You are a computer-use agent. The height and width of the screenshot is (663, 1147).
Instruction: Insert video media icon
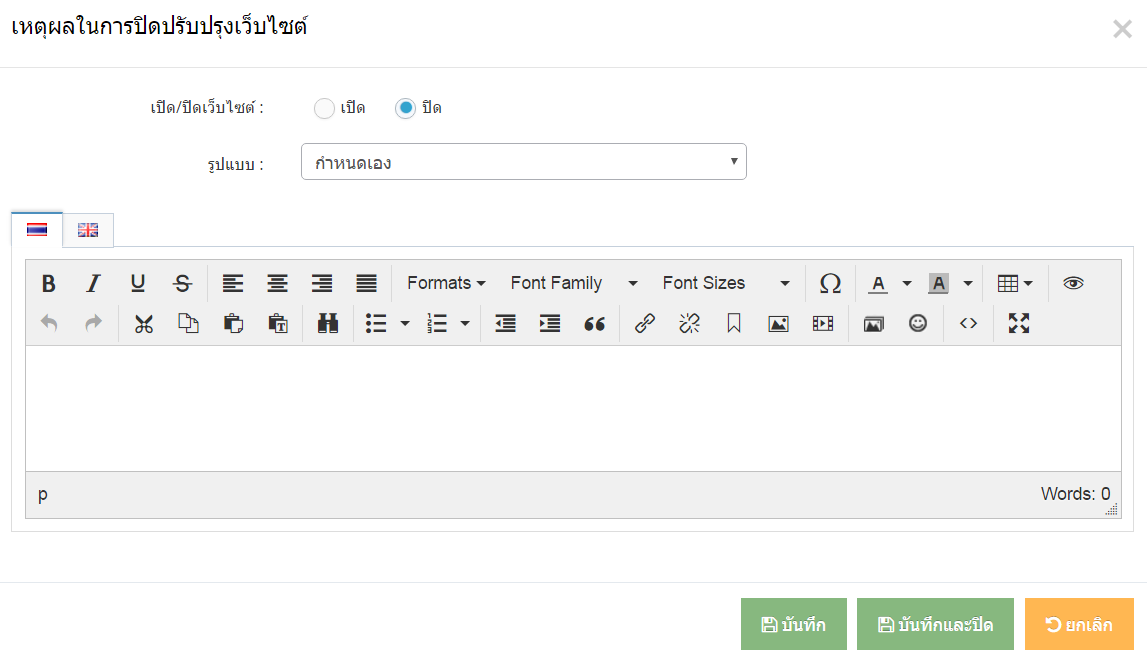click(823, 323)
